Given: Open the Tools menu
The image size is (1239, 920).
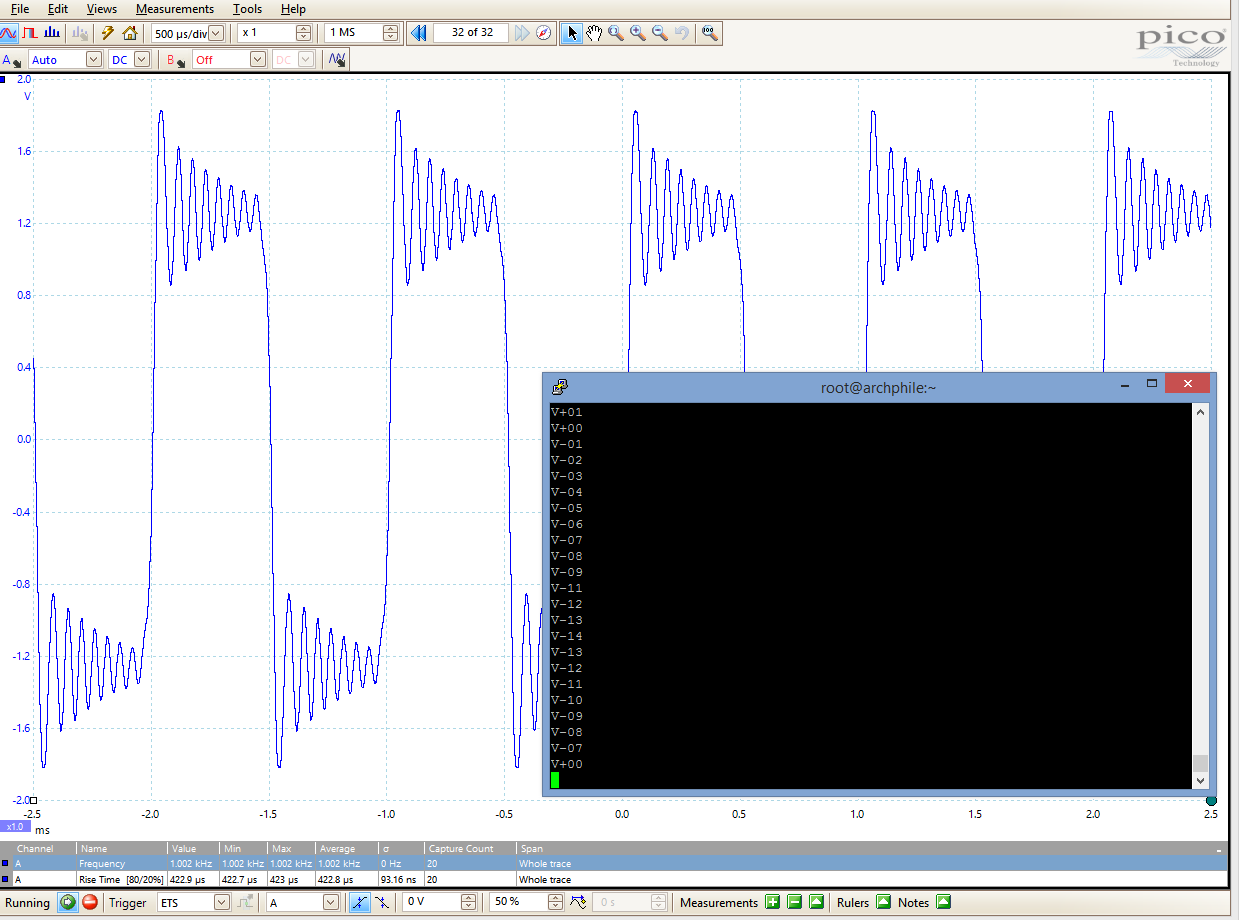Looking at the screenshot, I should tap(247, 9).
